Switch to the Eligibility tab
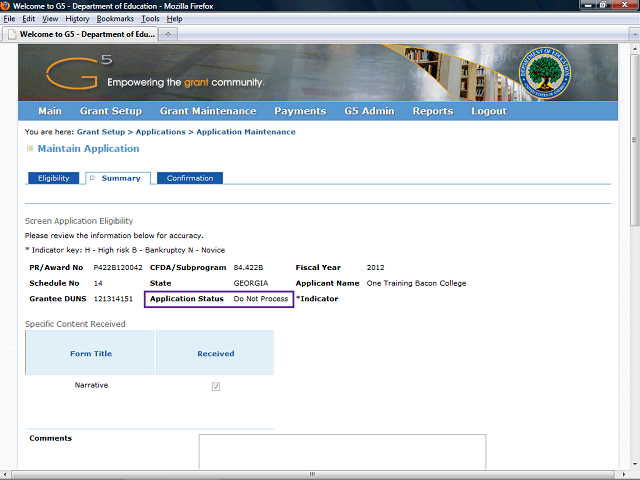640x480 pixels. (53, 178)
